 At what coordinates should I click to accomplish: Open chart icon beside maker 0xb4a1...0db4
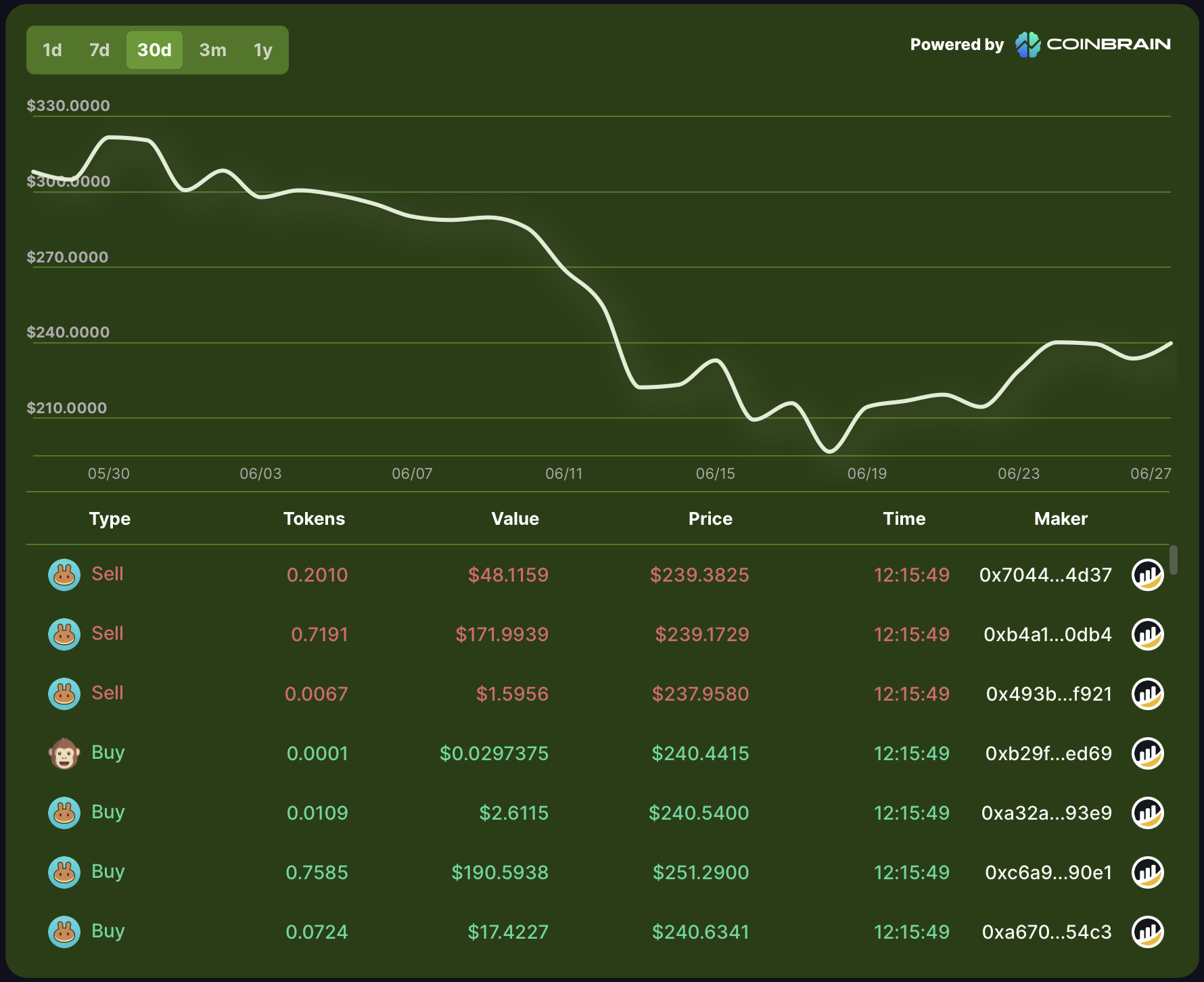click(1148, 634)
